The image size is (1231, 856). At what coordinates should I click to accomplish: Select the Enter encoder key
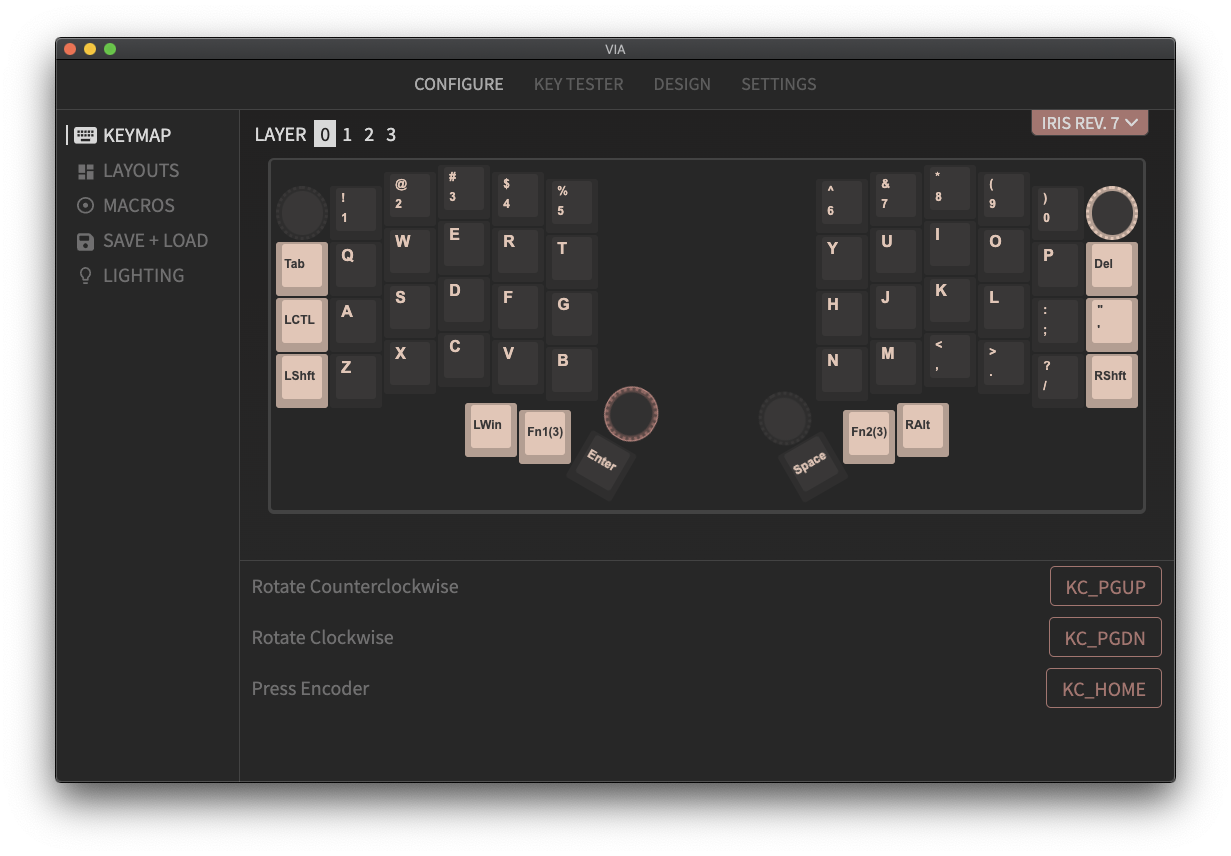pyautogui.click(x=600, y=462)
